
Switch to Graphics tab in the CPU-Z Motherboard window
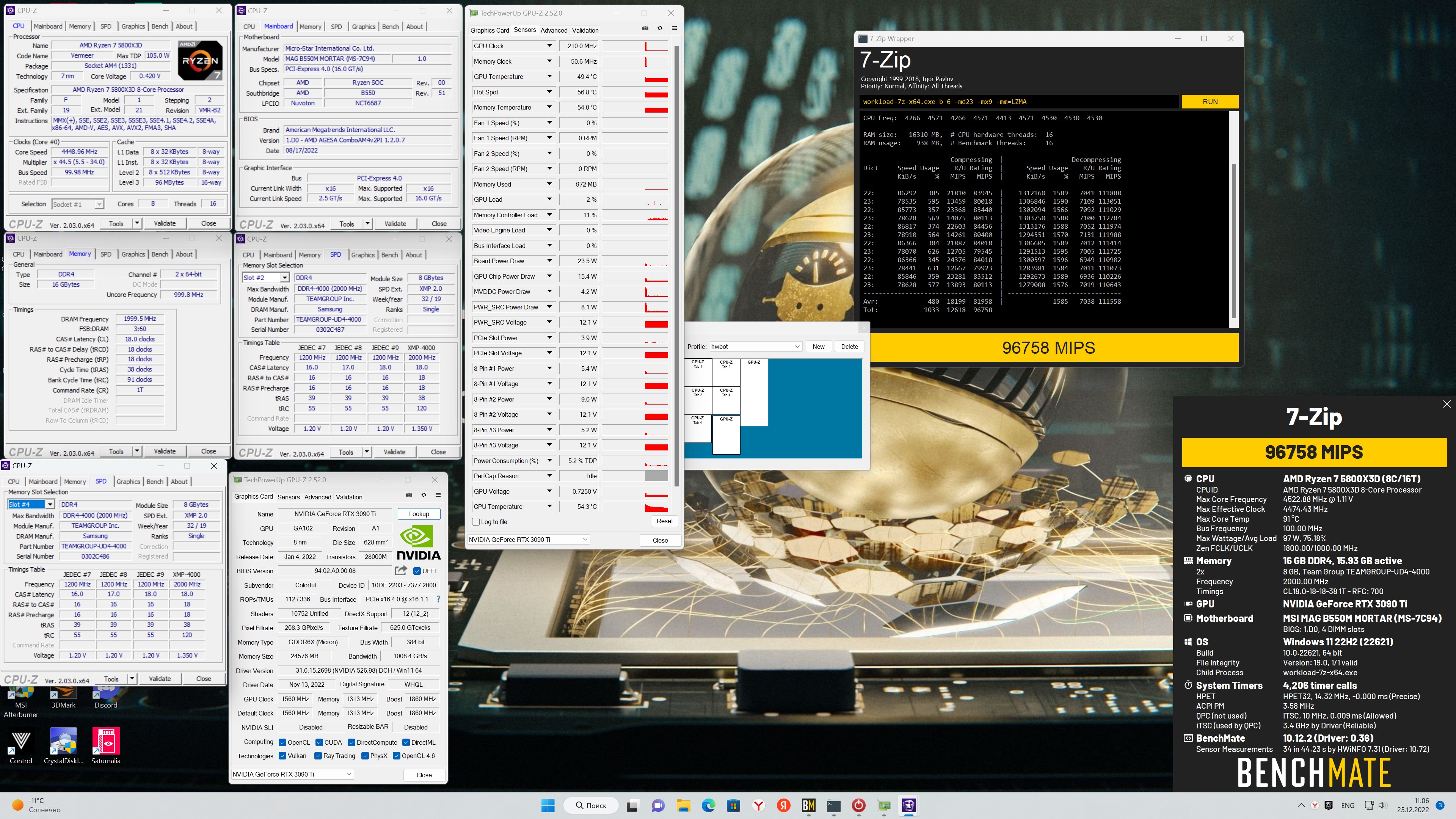point(364,27)
